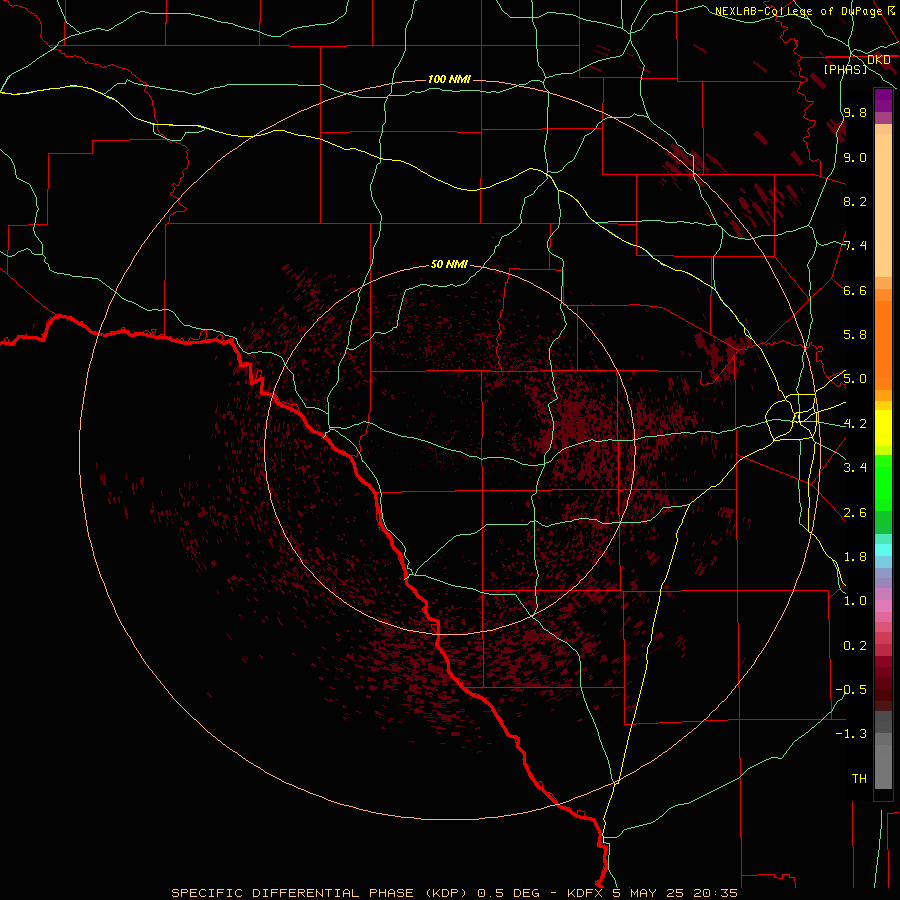Click the 7.4 legend value
Screen dimensions: 900x900
pyautogui.click(x=855, y=246)
